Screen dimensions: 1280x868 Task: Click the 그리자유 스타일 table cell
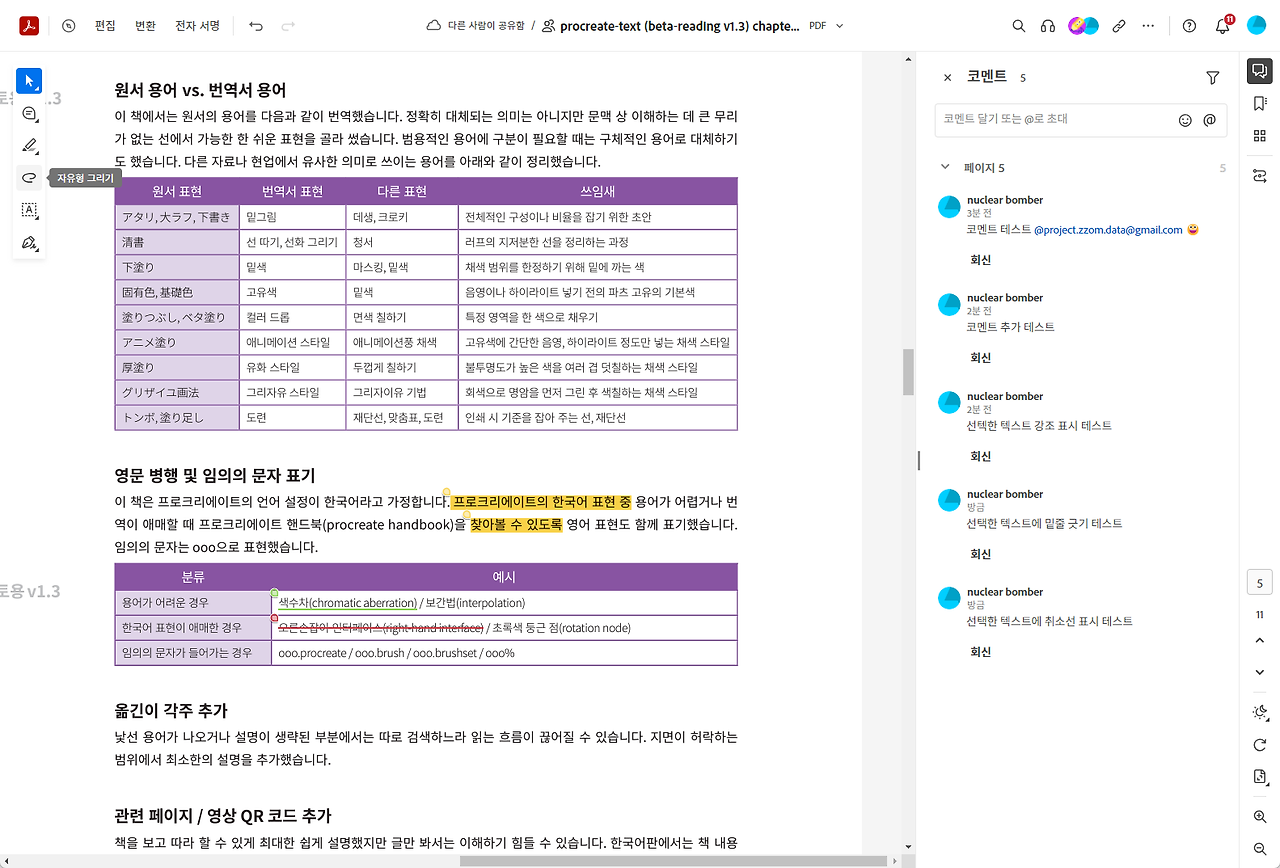[x=293, y=392]
